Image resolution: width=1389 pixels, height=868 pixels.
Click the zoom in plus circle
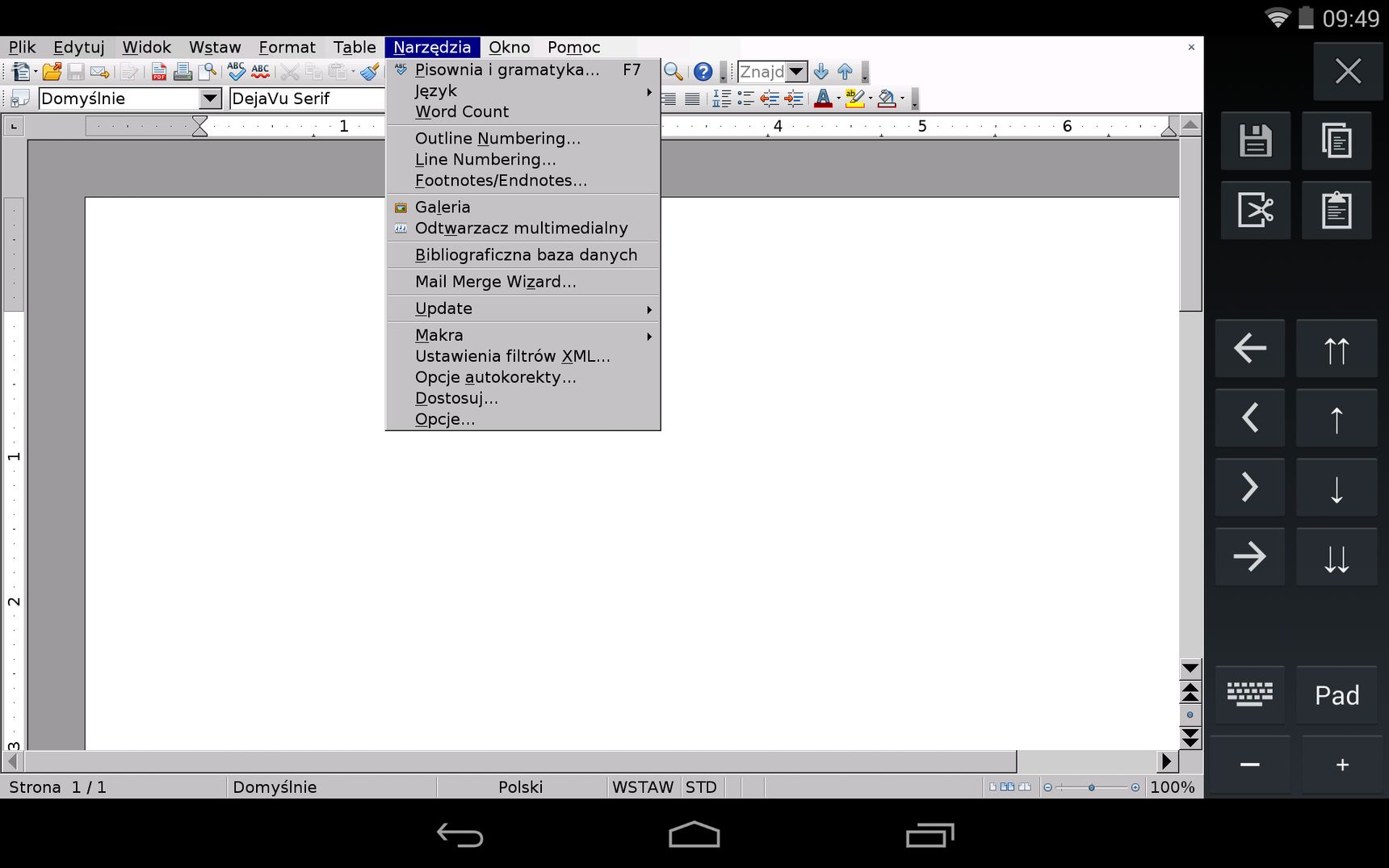pyautogui.click(x=1135, y=787)
